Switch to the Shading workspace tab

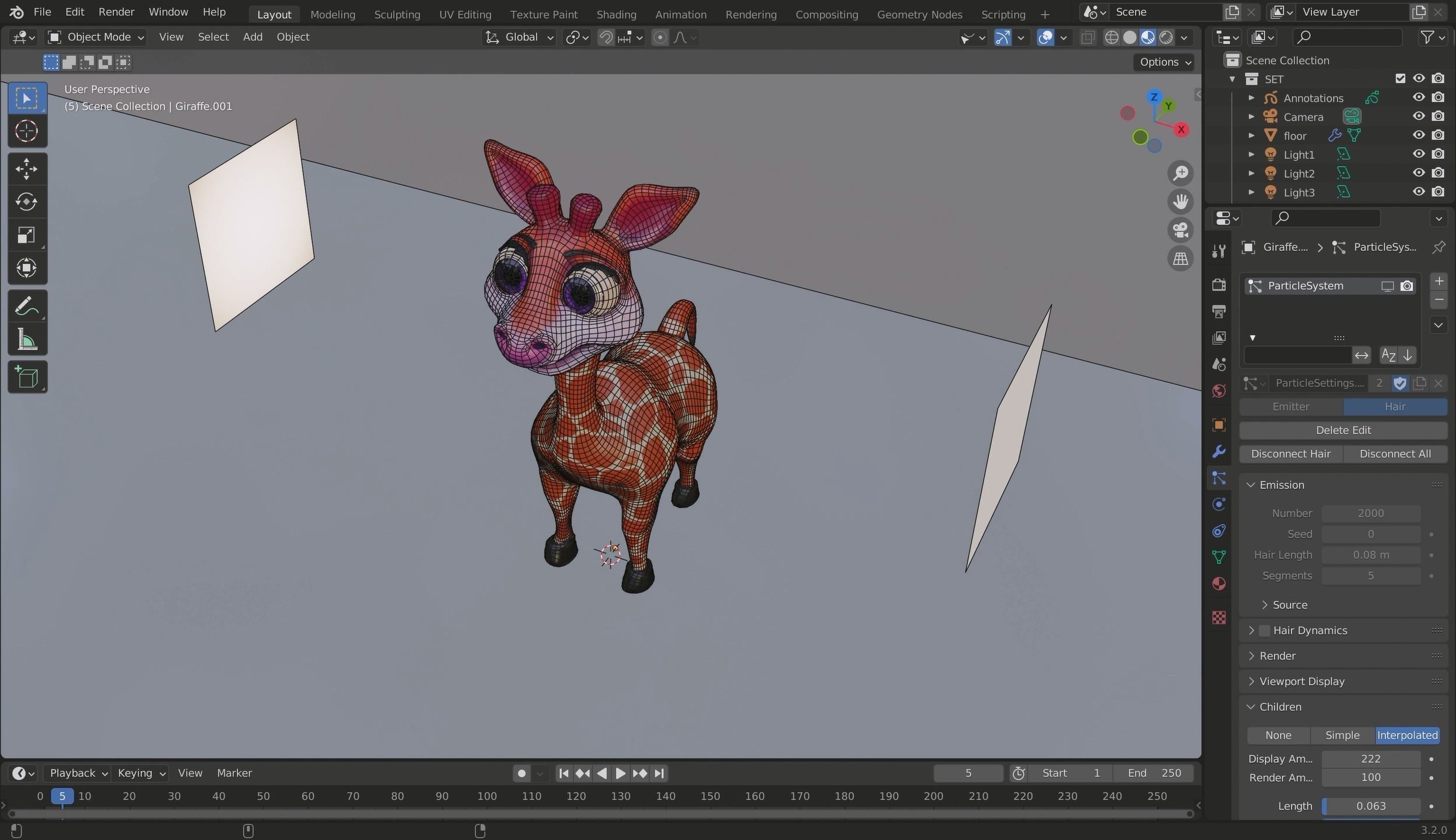[x=616, y=15]
